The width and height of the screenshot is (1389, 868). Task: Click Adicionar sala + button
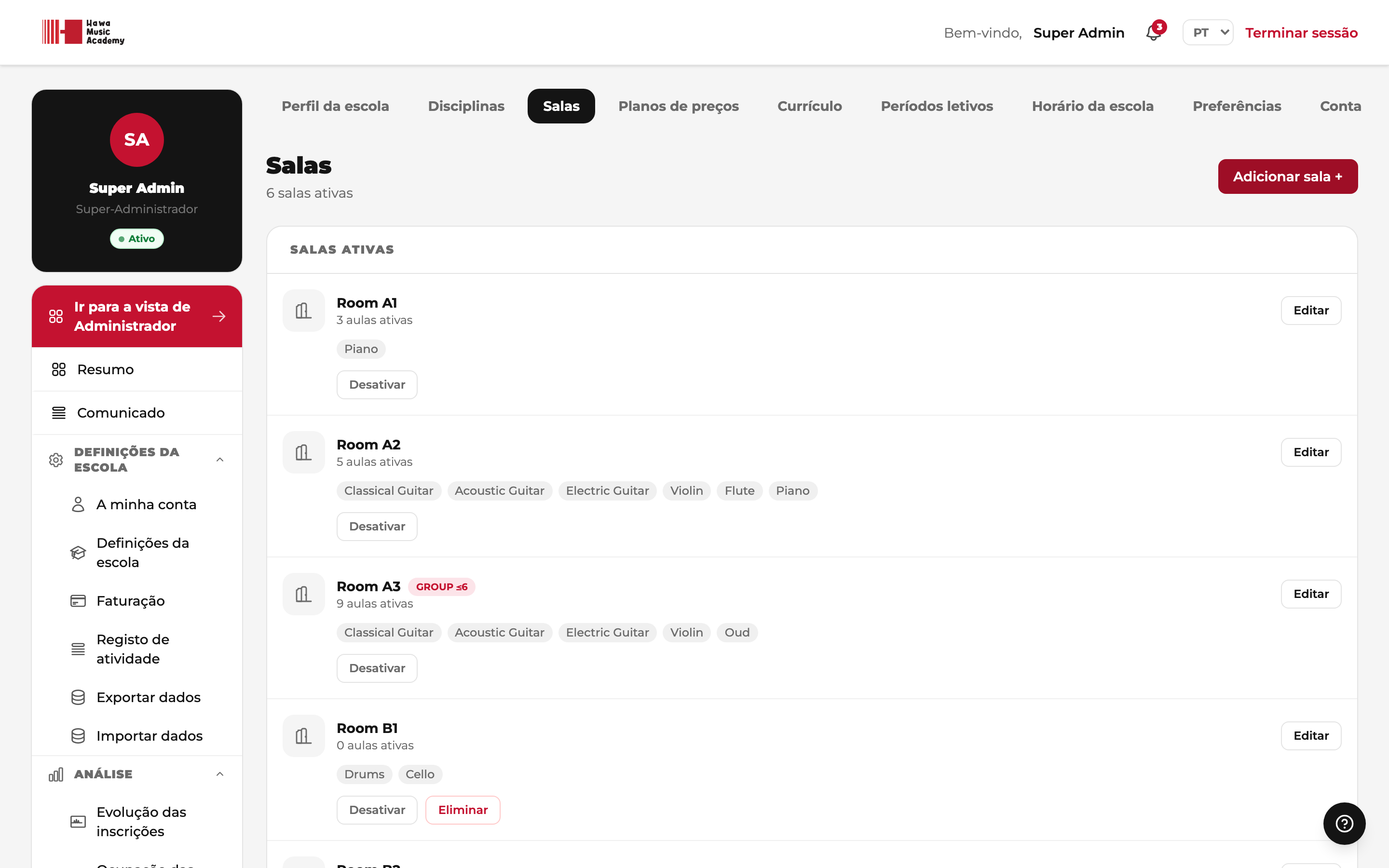pyautogui.click(x=1287, y=176)
